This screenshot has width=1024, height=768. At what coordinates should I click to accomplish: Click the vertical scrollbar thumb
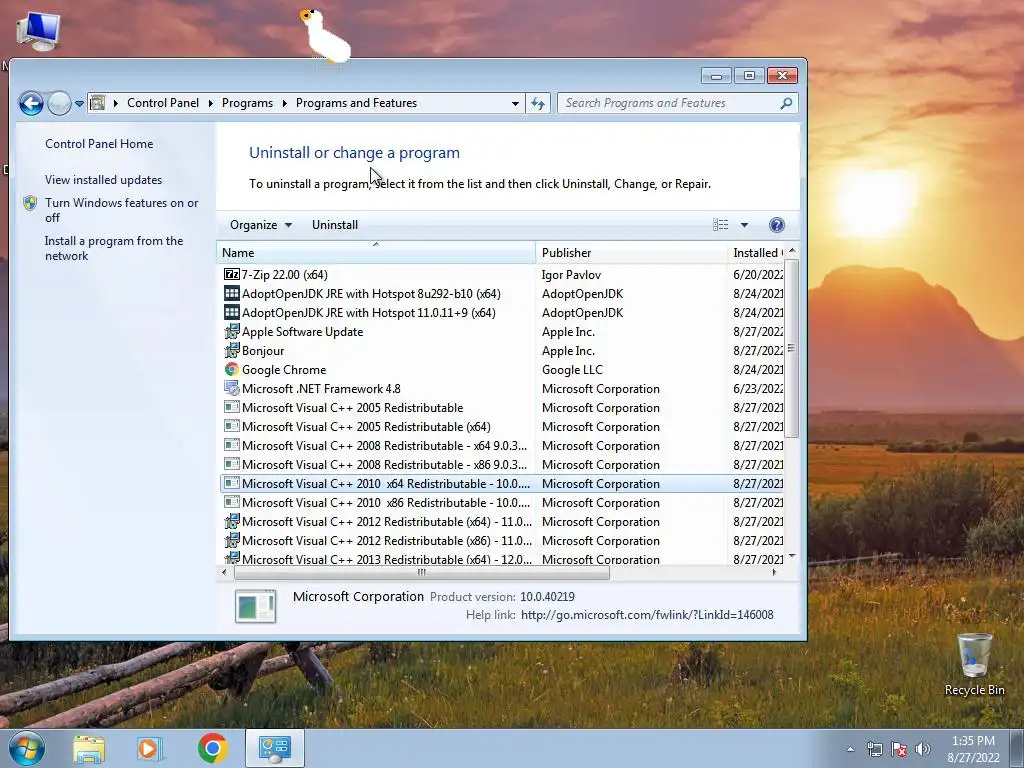click(x=792, y=348)
